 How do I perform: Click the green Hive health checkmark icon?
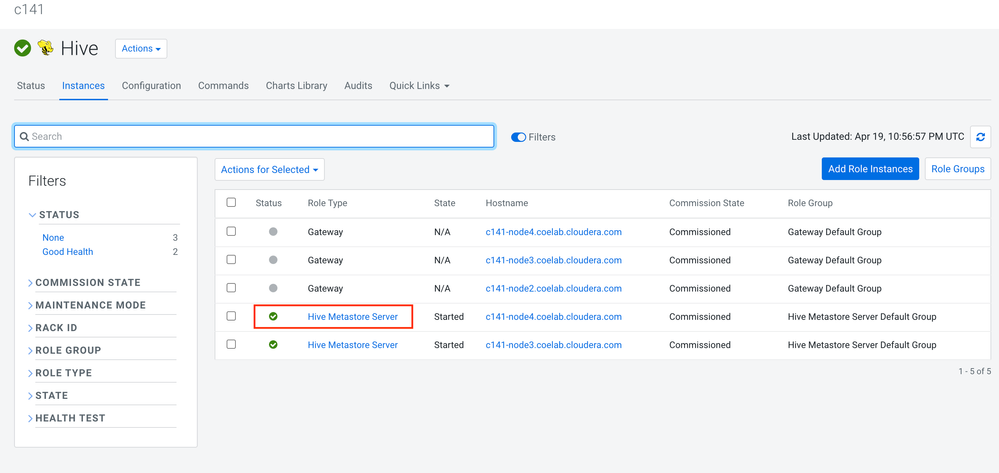click(x=22, y=48)
